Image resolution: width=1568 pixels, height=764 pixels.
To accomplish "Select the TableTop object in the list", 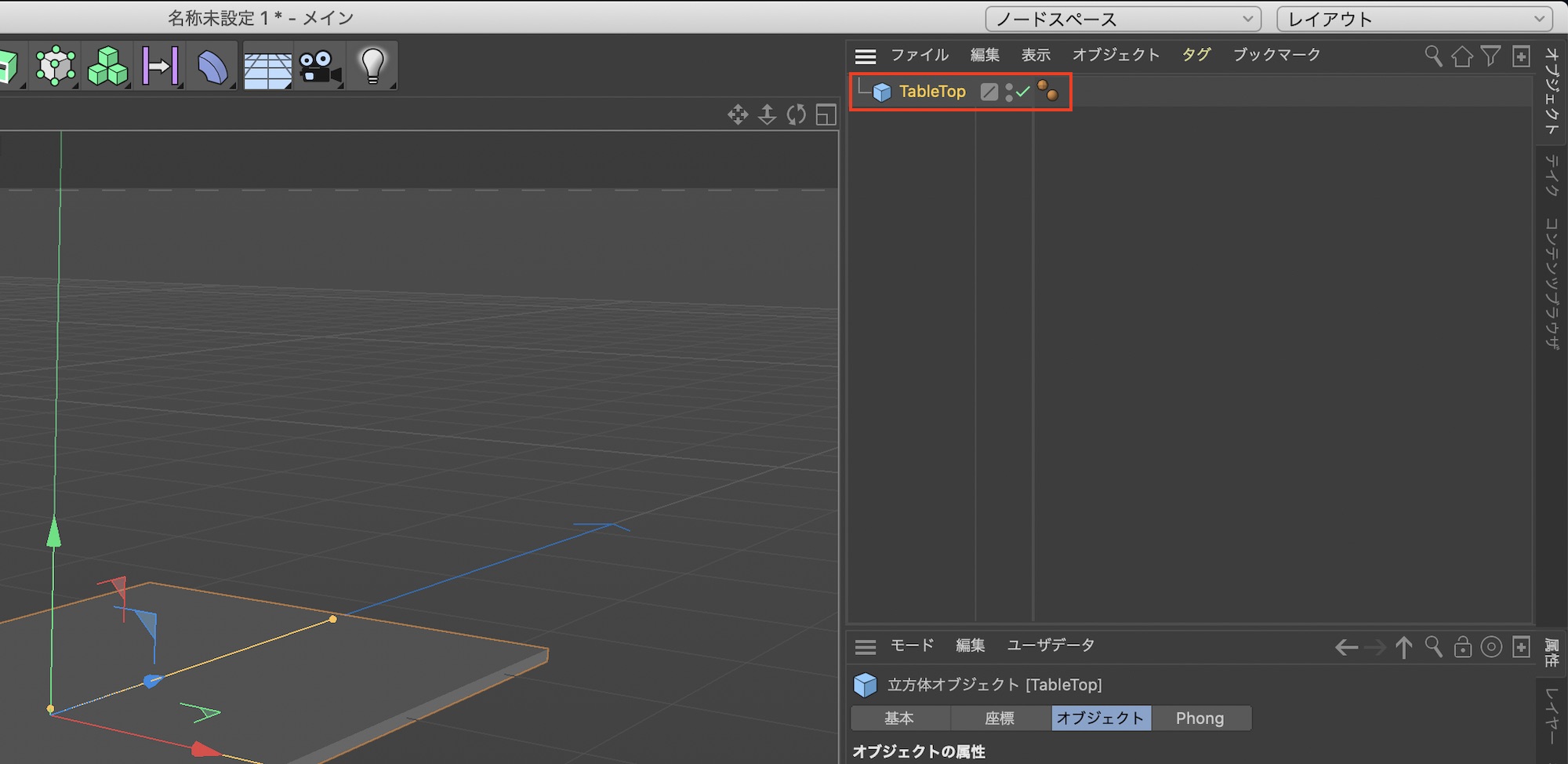I will point(931,92).
